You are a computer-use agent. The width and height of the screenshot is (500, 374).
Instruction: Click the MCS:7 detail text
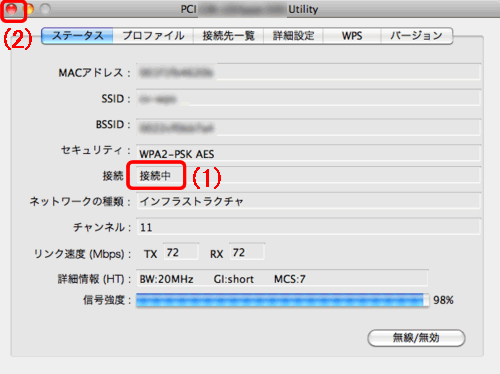click(290, 279)
